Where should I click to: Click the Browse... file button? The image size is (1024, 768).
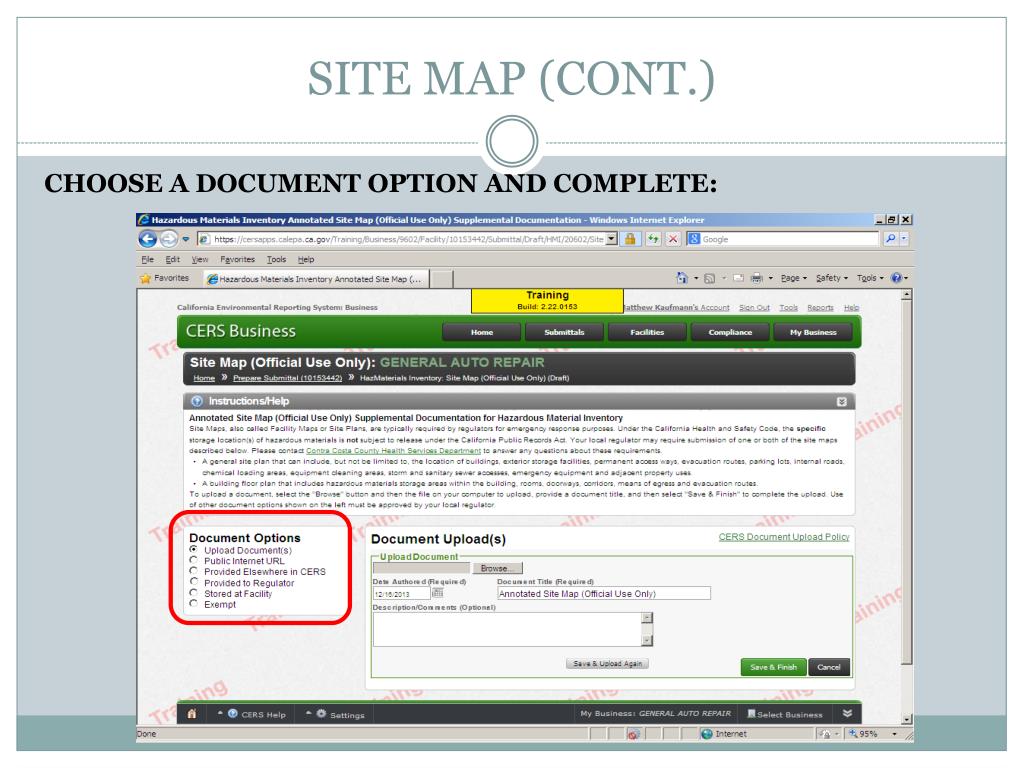(497, 568)
